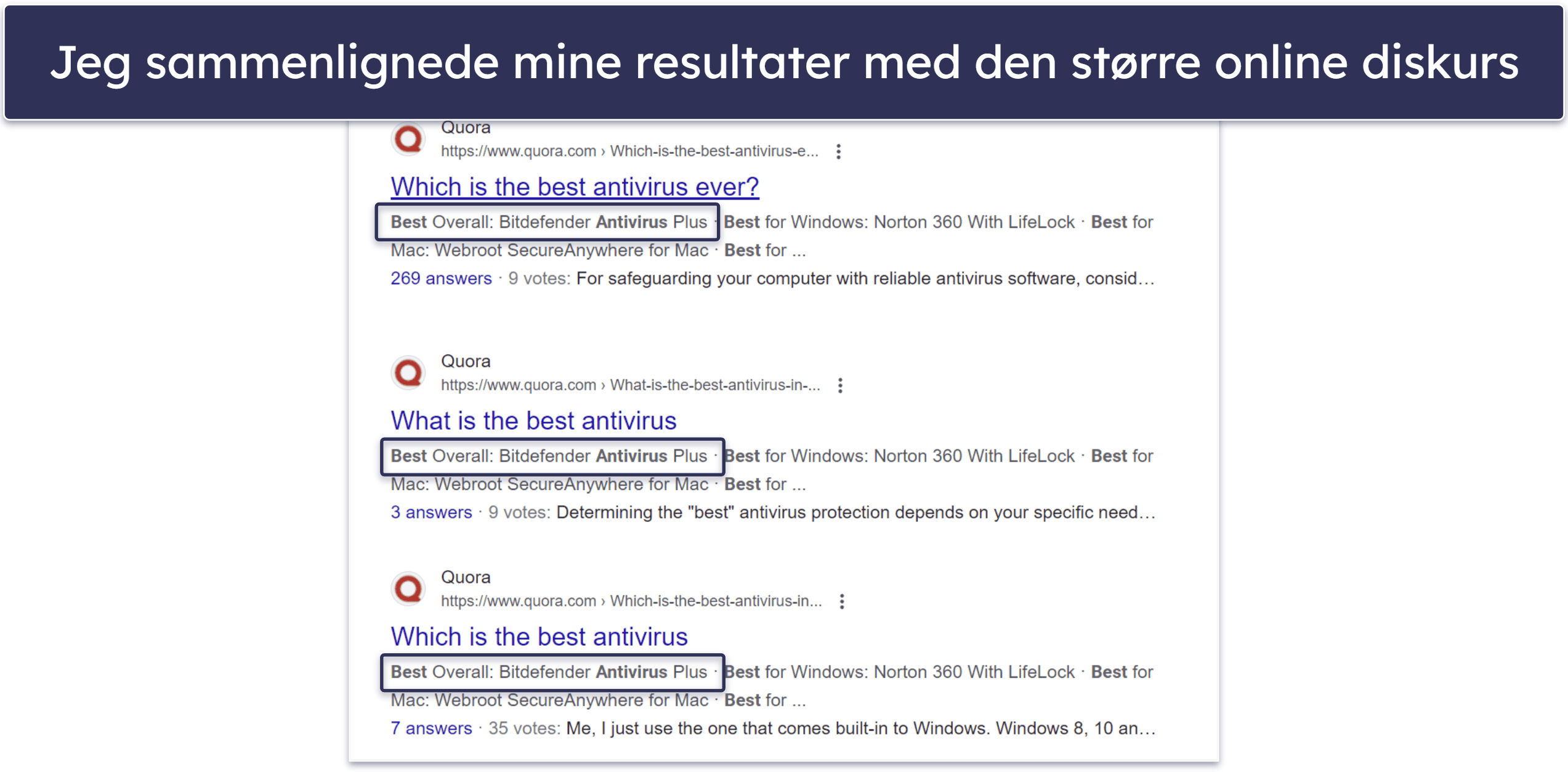The width and height of the screenshot is (1568, 772).
Task: Click "Webroot SecureAnywhere for Mac" in the second result
Action: 572,485
